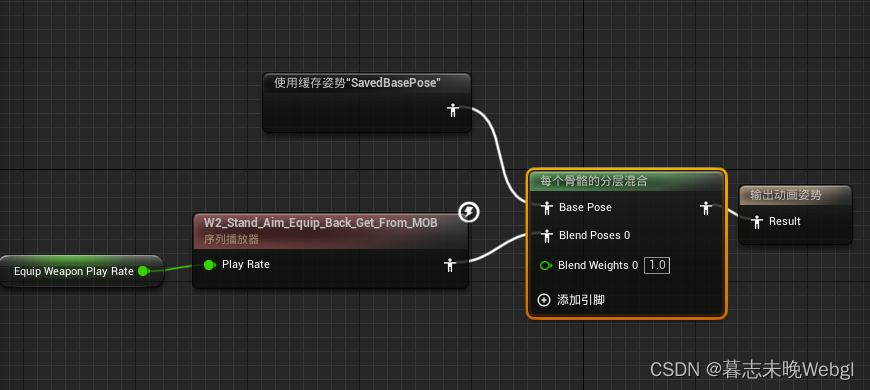Click the Equip Weapon Play Rate output pin
Screen dimensions: 870x390
[143, 271]
